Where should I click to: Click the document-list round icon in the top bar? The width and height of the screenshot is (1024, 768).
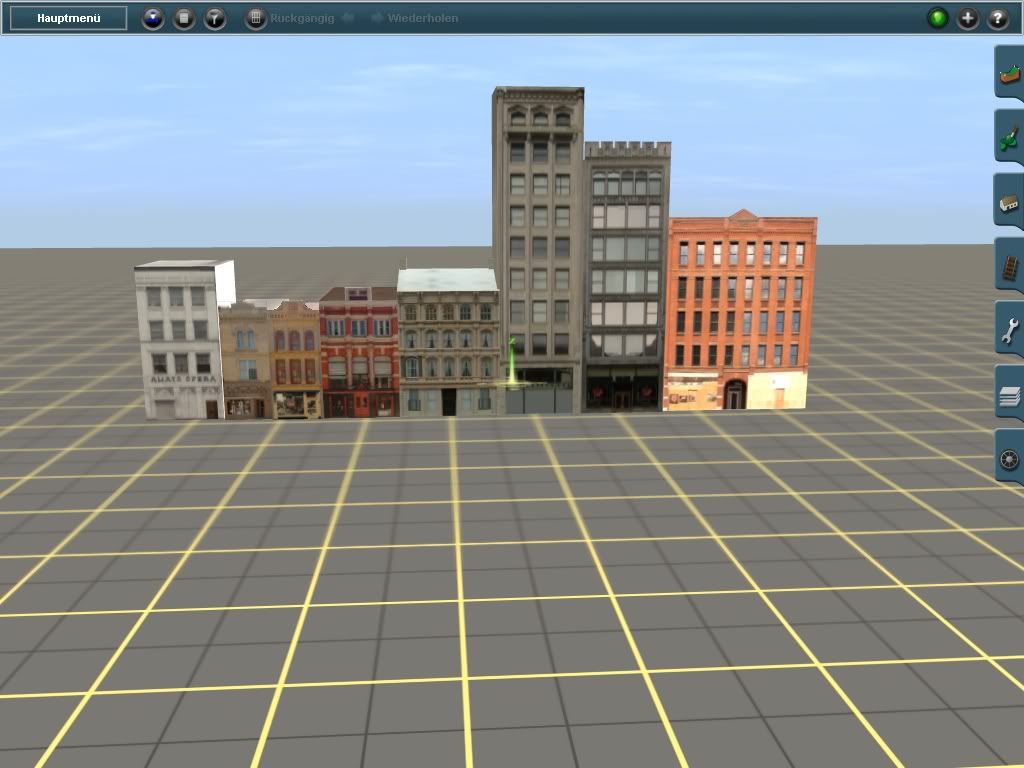pos(184,18)
